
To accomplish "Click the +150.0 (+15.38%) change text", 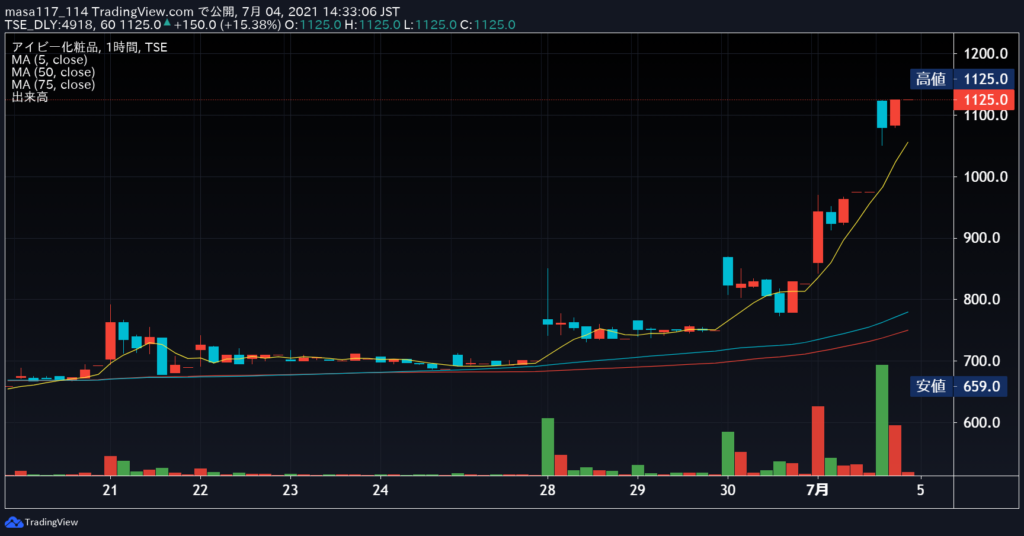I will tap(228, 25).
